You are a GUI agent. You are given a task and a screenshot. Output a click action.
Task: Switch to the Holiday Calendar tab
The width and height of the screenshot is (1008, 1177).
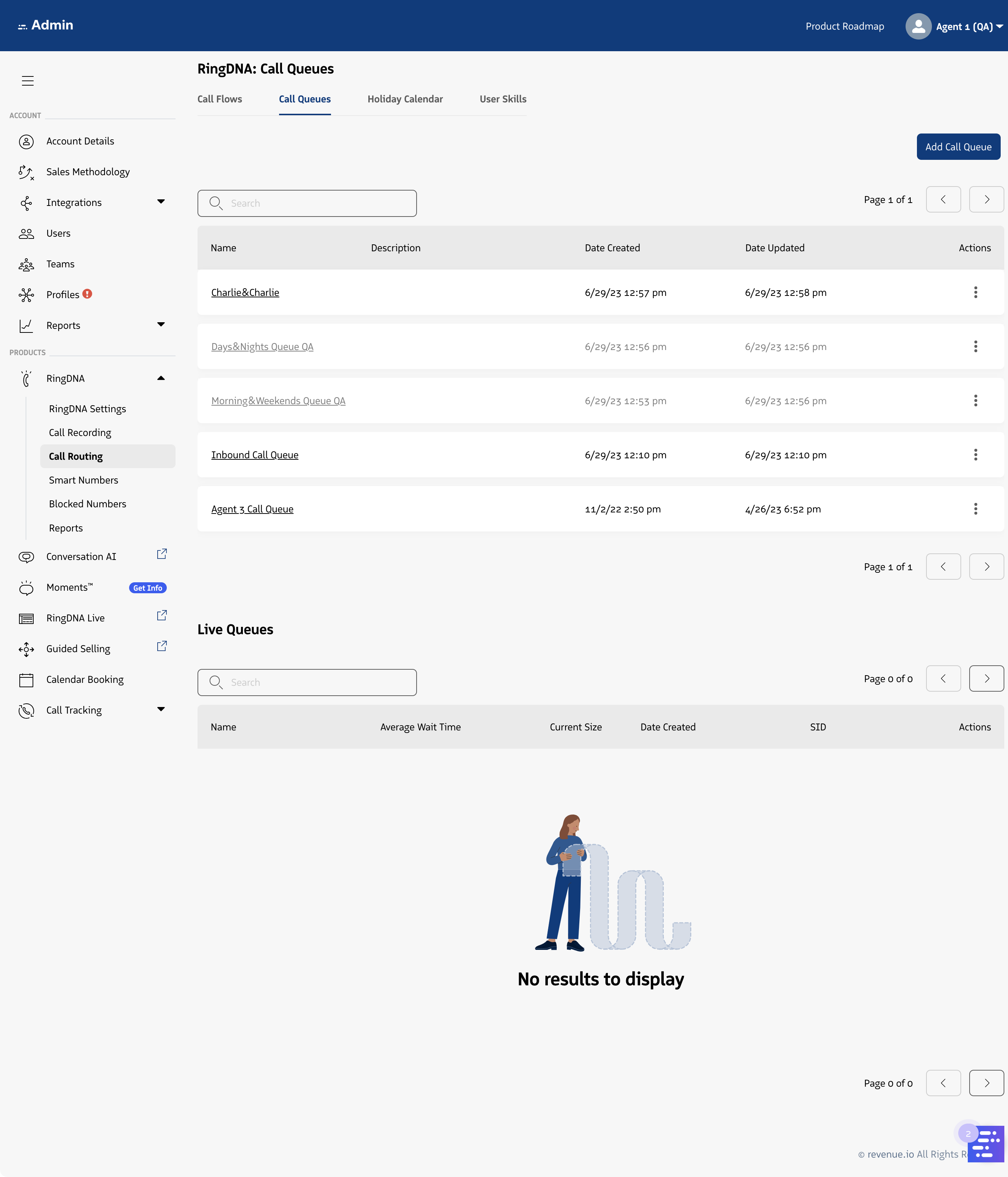(x=405, y=99)
